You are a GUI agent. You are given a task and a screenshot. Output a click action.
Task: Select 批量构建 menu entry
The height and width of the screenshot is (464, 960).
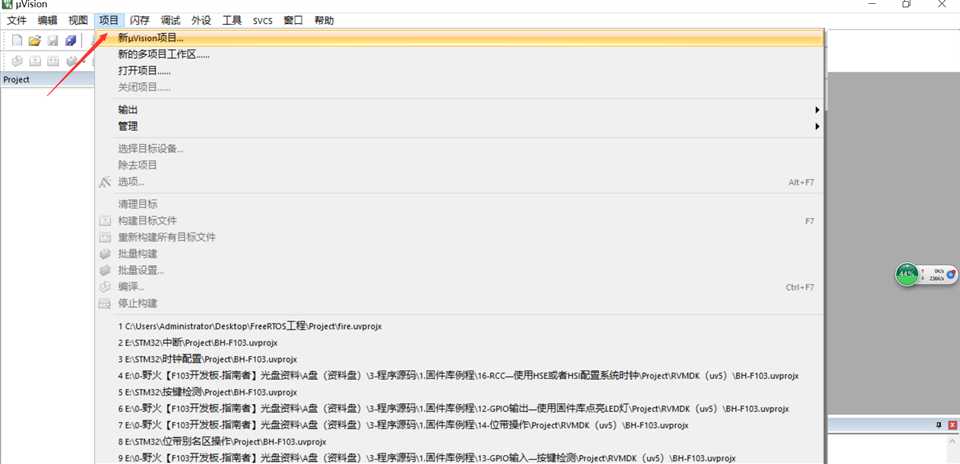tap(459, 253)
